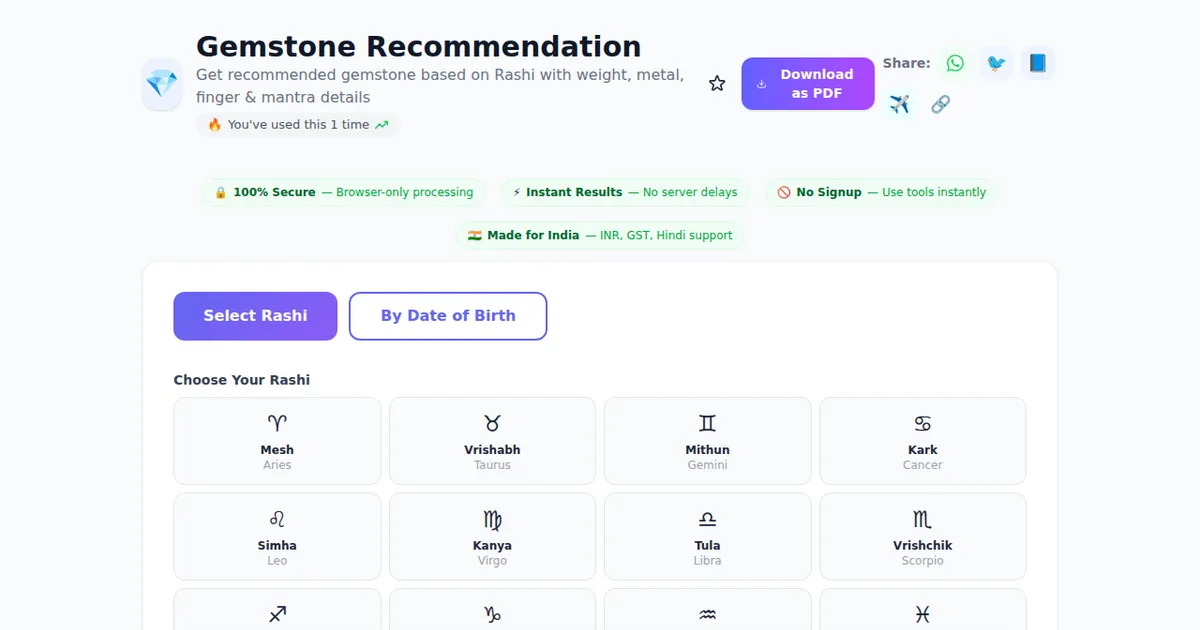
Task: Click the download arrow inside the PDF button
Action: click(760, 83)
